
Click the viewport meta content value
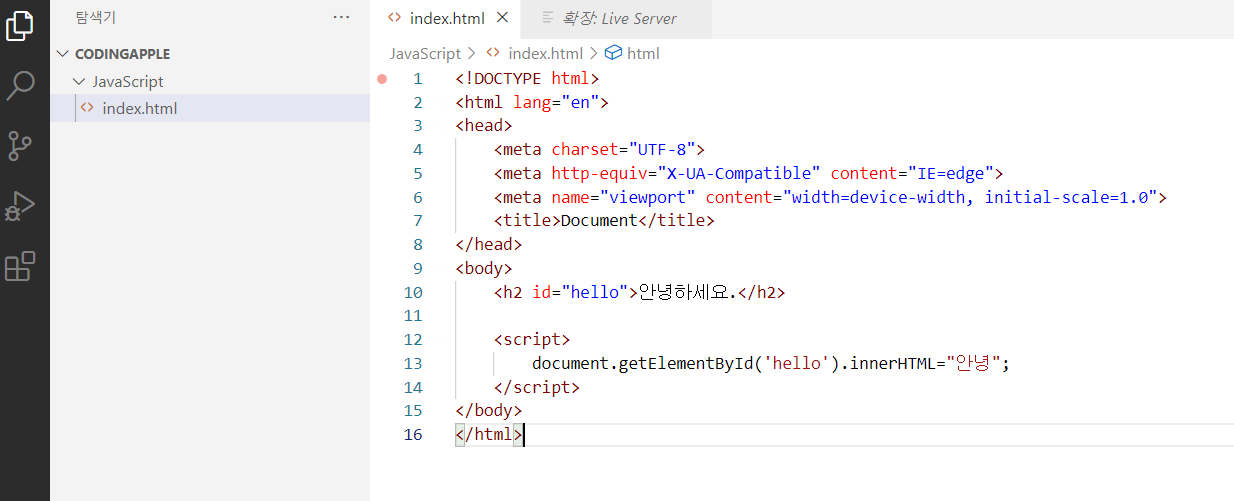(970, 197)
